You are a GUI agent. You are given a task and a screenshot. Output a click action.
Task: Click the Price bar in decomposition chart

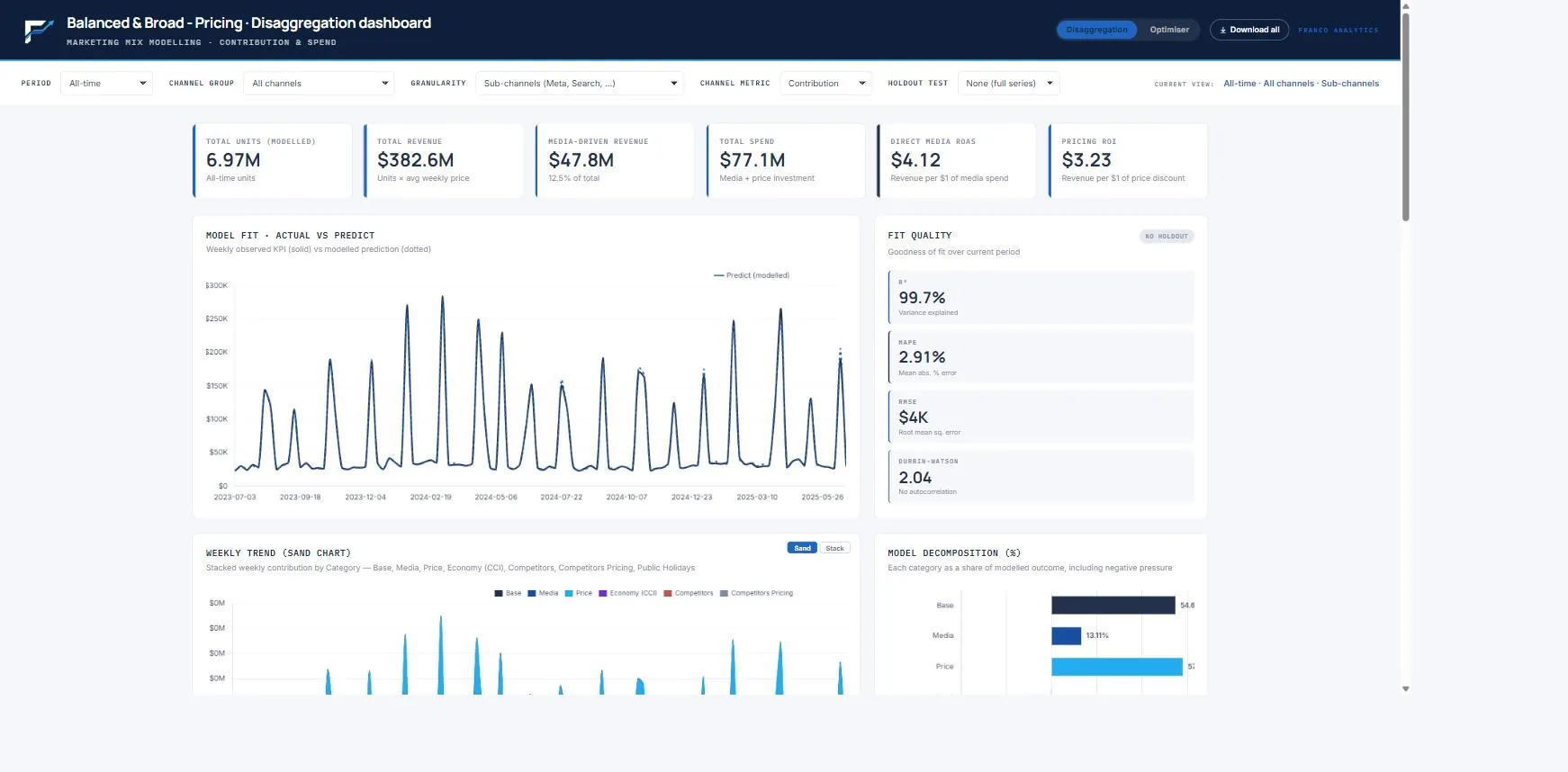(x=1117, y=667)
